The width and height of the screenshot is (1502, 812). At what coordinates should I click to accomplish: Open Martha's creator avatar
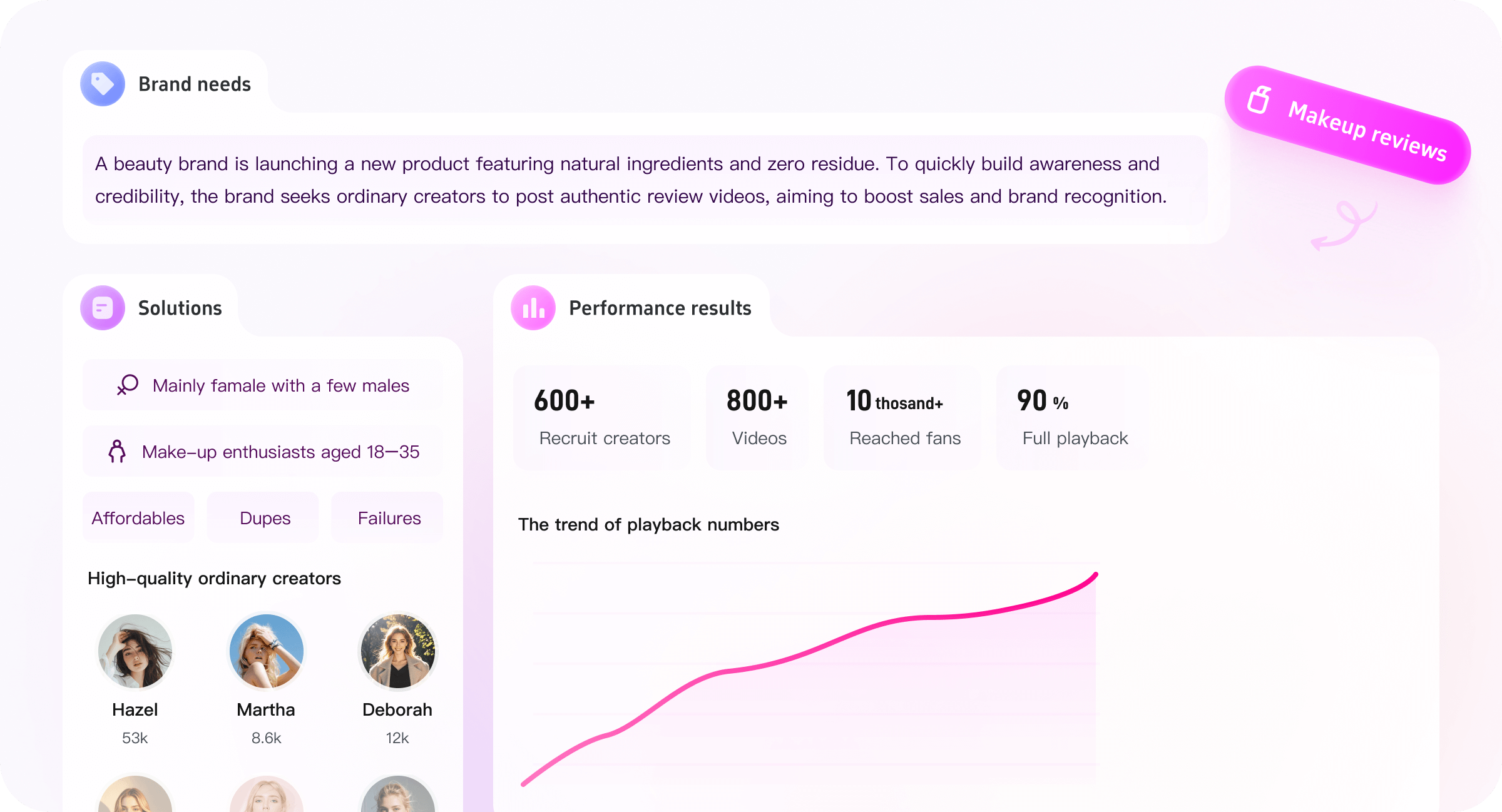[267, 651]
